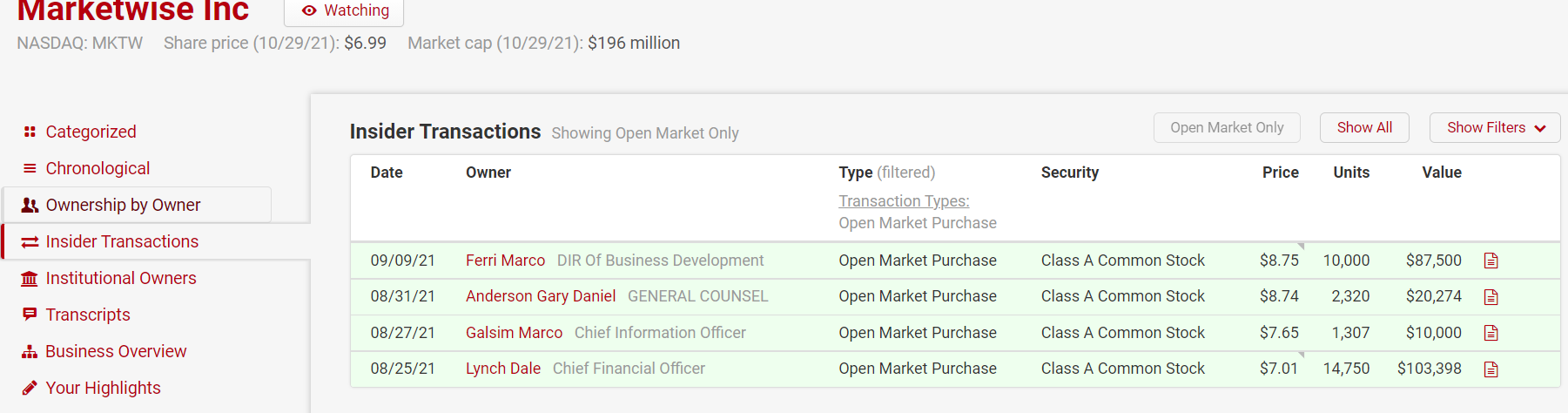Open Anderson Gary Daniel owner link

click(541, 296)
